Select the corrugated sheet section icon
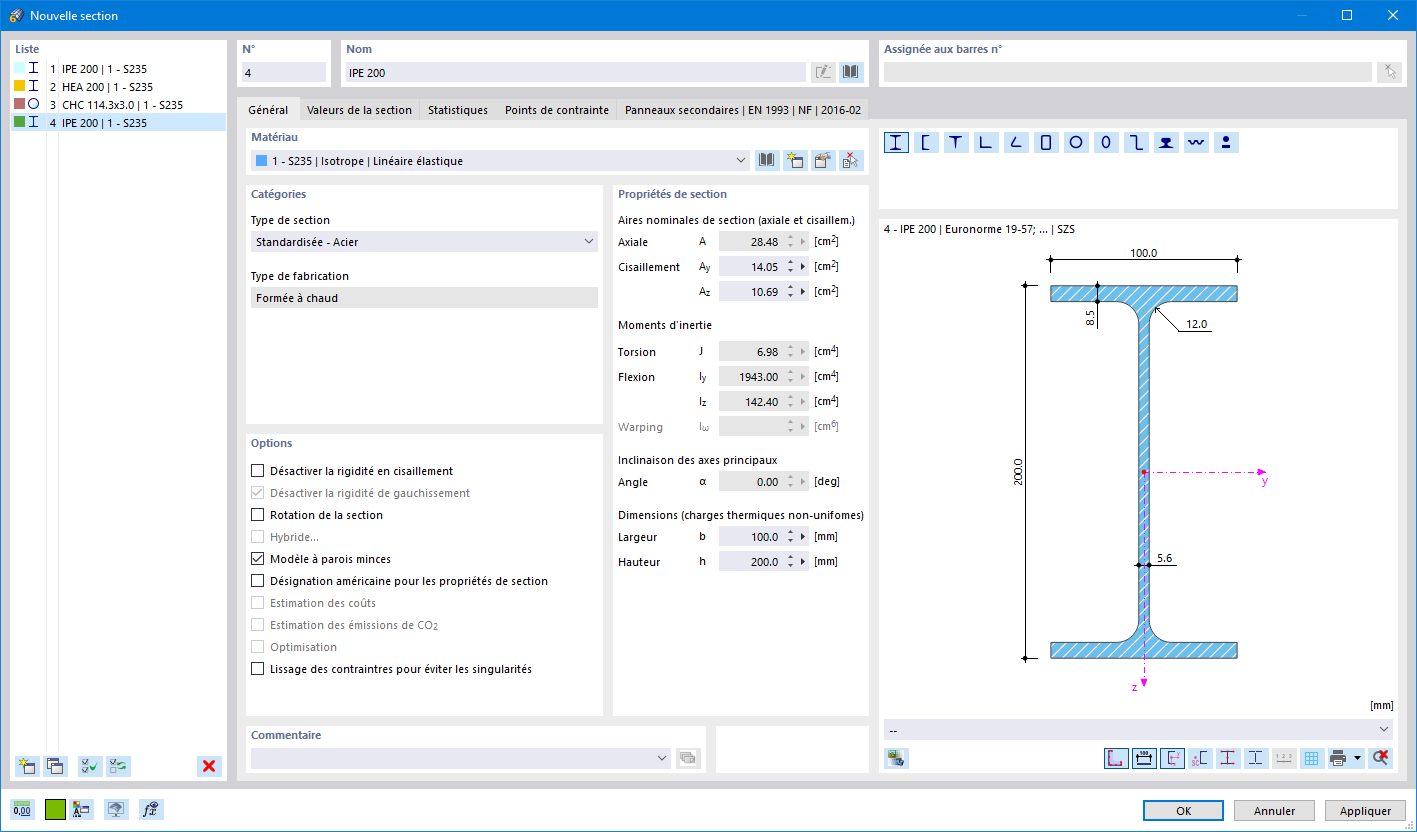The width and height of the screenshot is (1417, 832). (x=1196, y=143)
